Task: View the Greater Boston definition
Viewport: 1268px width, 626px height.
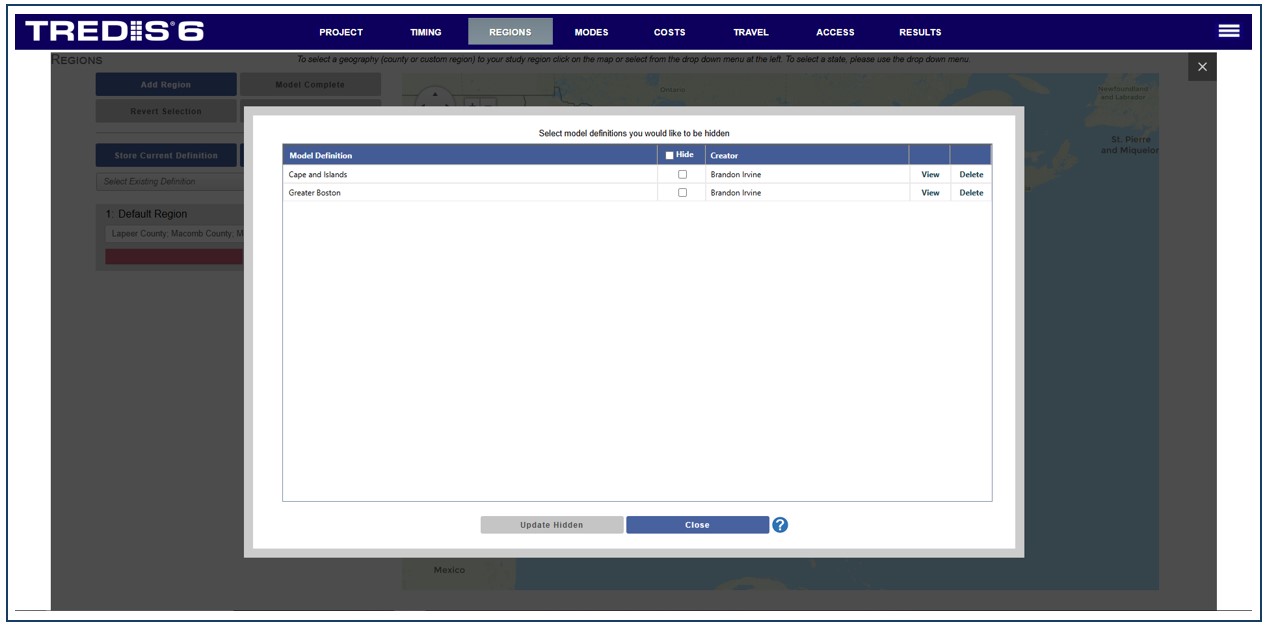Action: click(930, 193)
